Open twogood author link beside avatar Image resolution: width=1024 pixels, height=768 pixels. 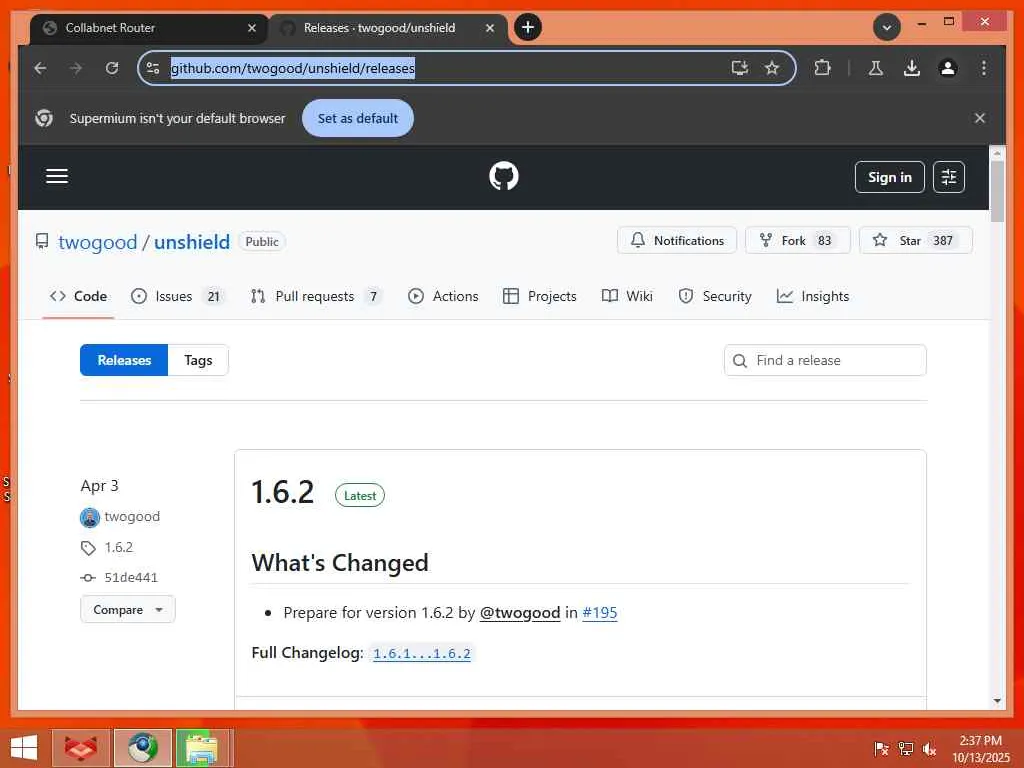coord(132,517)
